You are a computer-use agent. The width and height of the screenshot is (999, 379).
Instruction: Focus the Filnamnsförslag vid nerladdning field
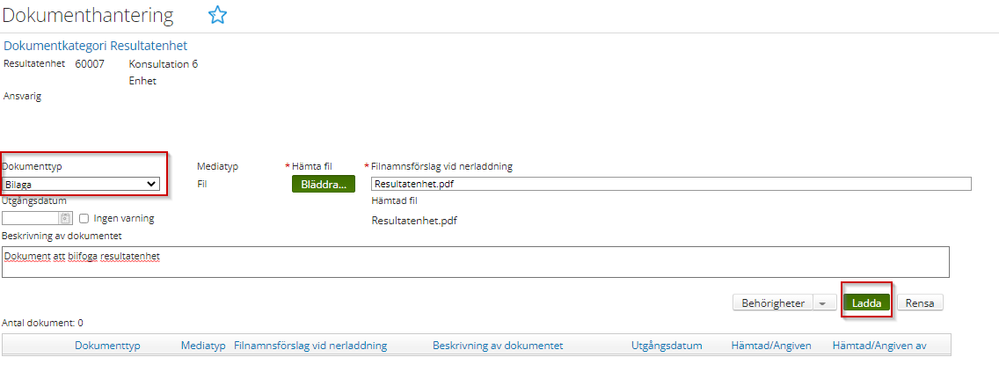pyautogui.click(x=671, y=184)
